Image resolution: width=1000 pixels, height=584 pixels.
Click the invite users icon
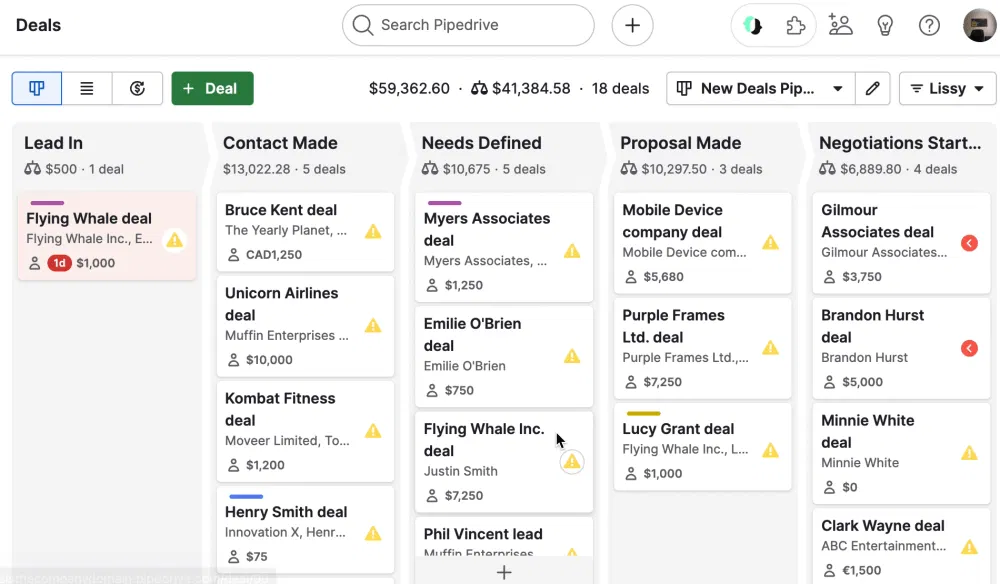(840, 25)
